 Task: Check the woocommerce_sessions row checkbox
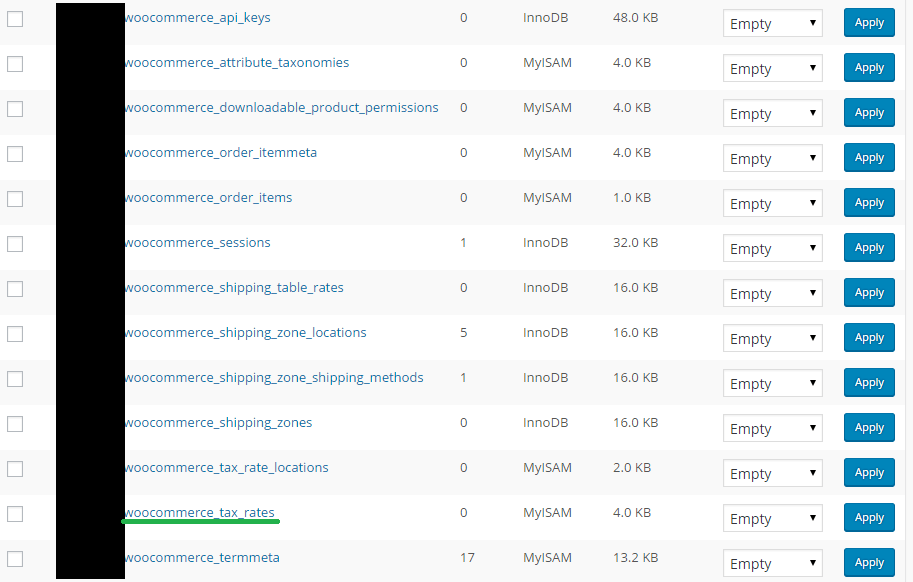15,244
